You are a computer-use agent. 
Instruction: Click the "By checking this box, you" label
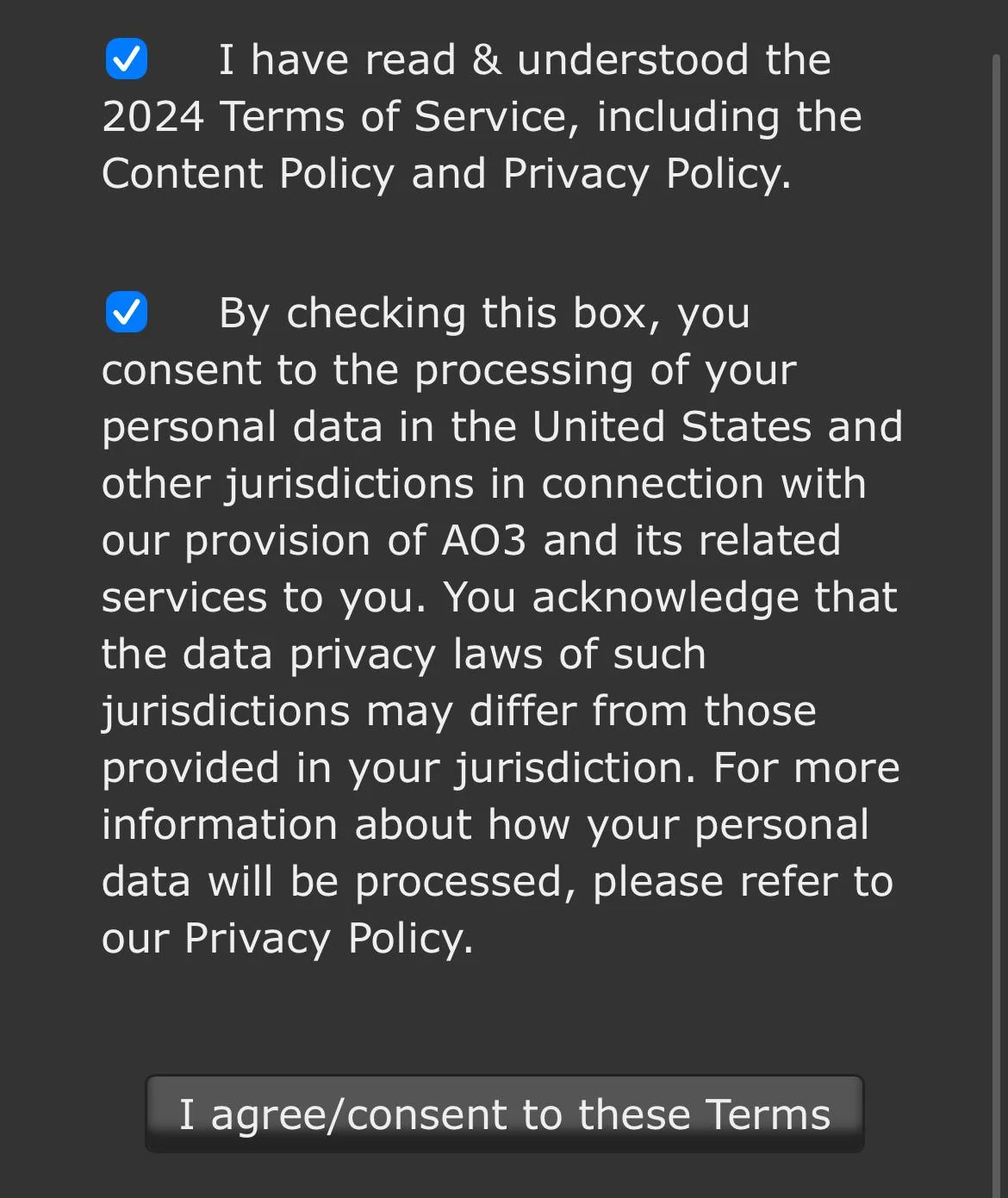coord(483,313)
